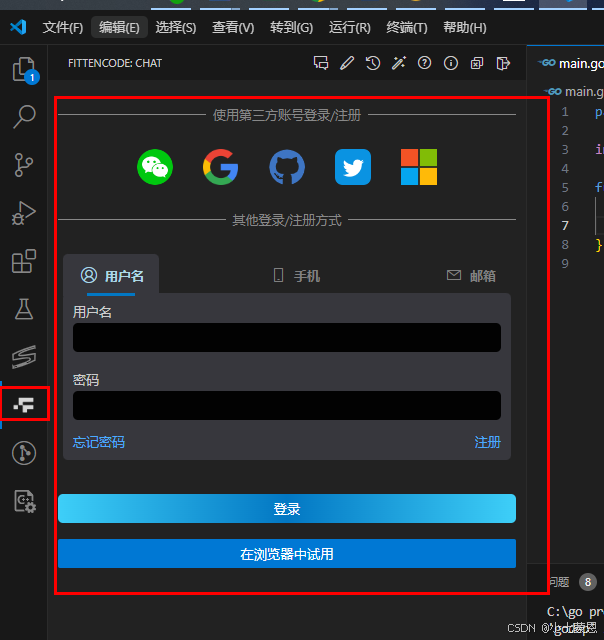604x640 pixels.
Task: Click the pencil edit icon in chat header
Action: (x=347, y=63)
